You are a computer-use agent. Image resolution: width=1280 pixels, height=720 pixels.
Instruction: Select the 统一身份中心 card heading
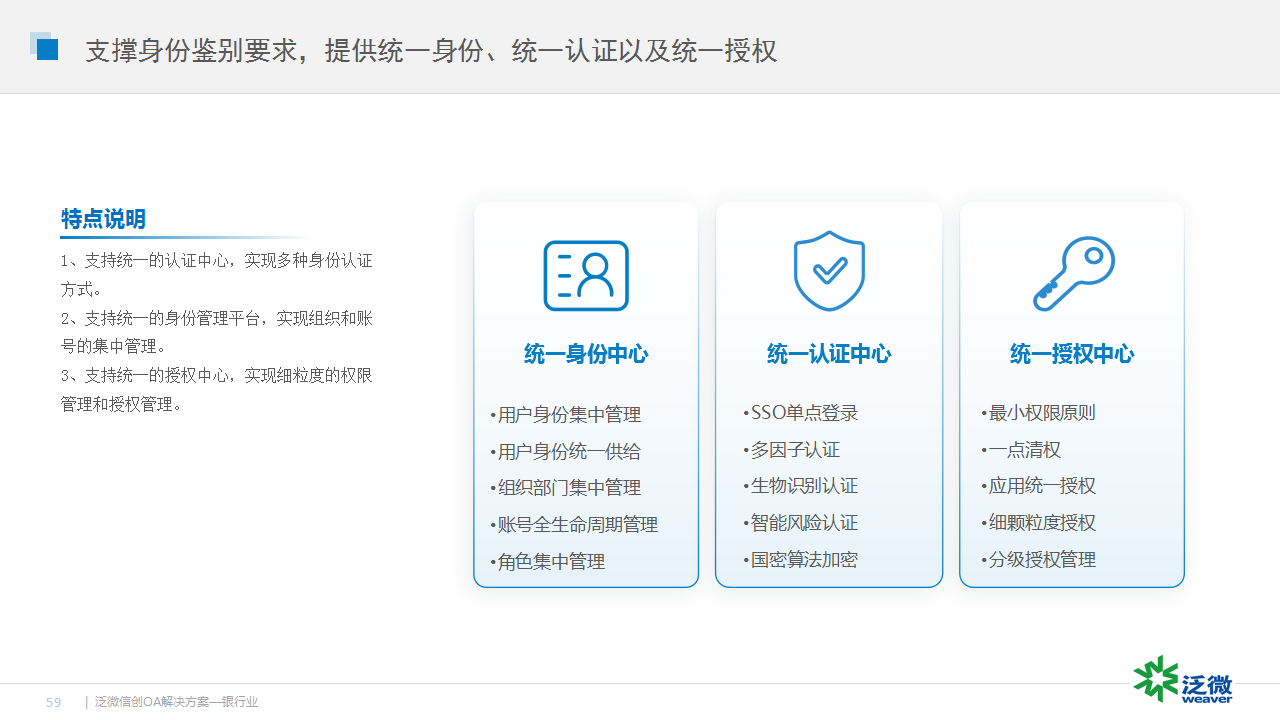pyautogui.click(x=586, y=354)
